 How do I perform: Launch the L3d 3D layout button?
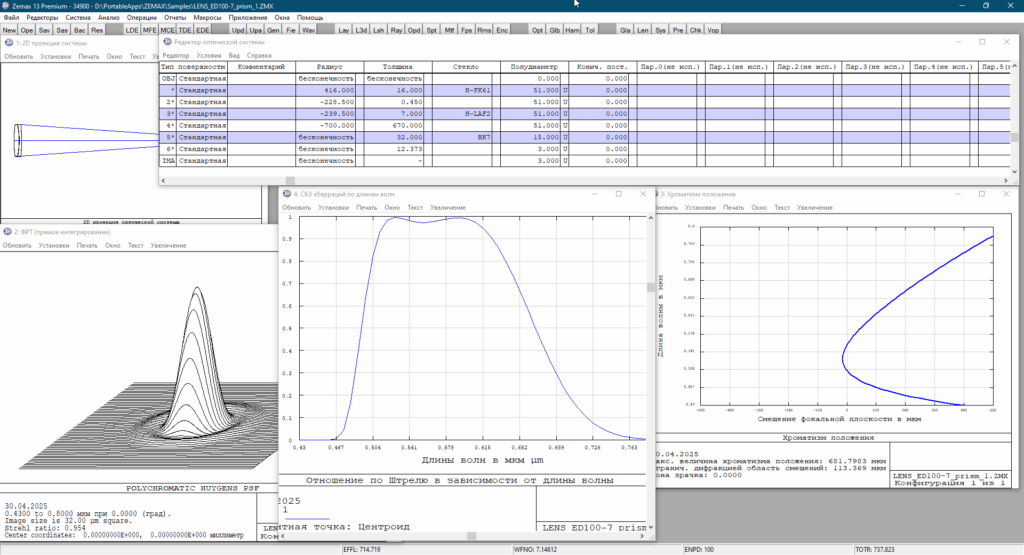(x=362, y=31)
